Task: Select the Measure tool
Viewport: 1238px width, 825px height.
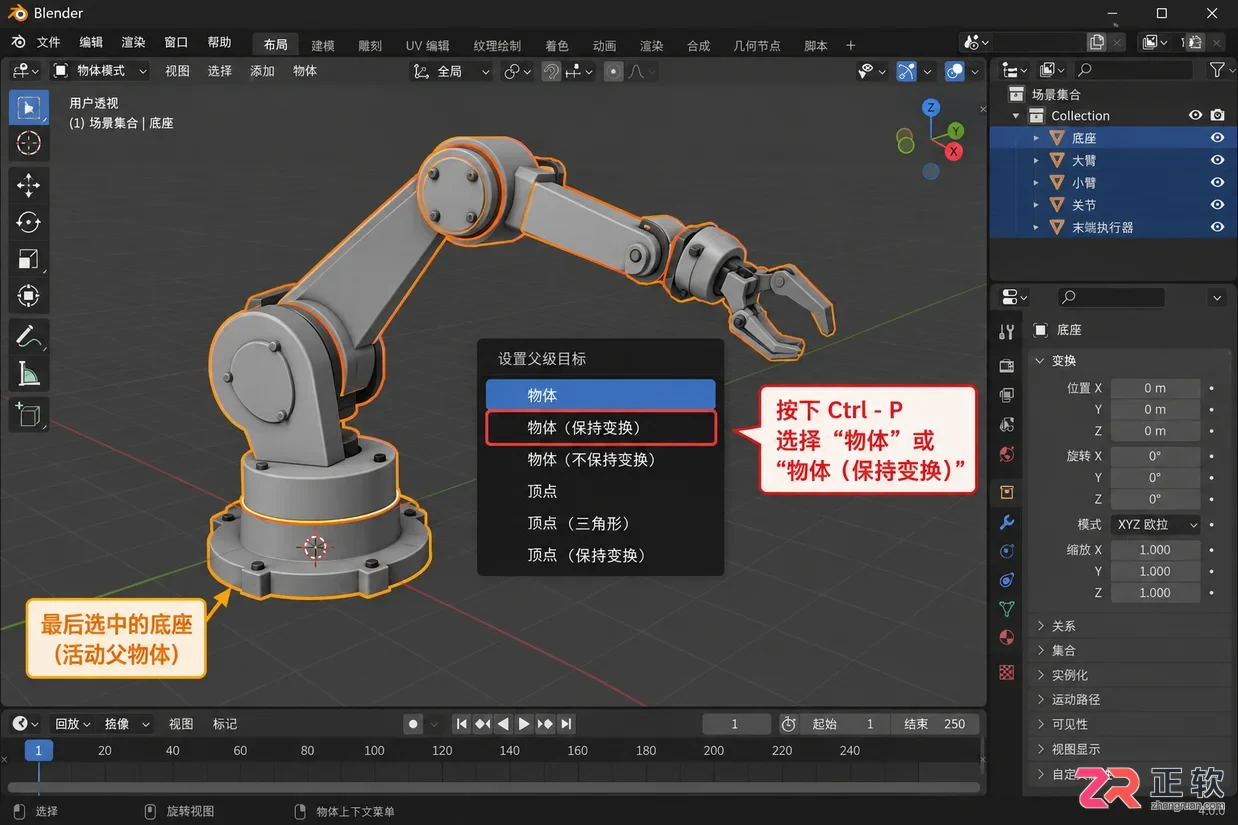Action: [x=28, y=374]
